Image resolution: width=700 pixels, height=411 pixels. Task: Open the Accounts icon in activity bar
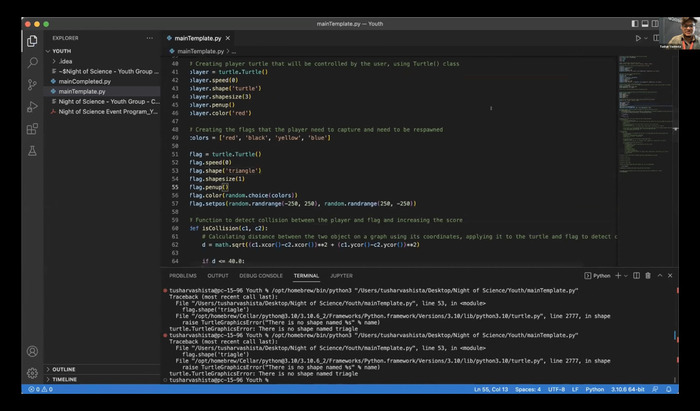(x=32, y=351)
